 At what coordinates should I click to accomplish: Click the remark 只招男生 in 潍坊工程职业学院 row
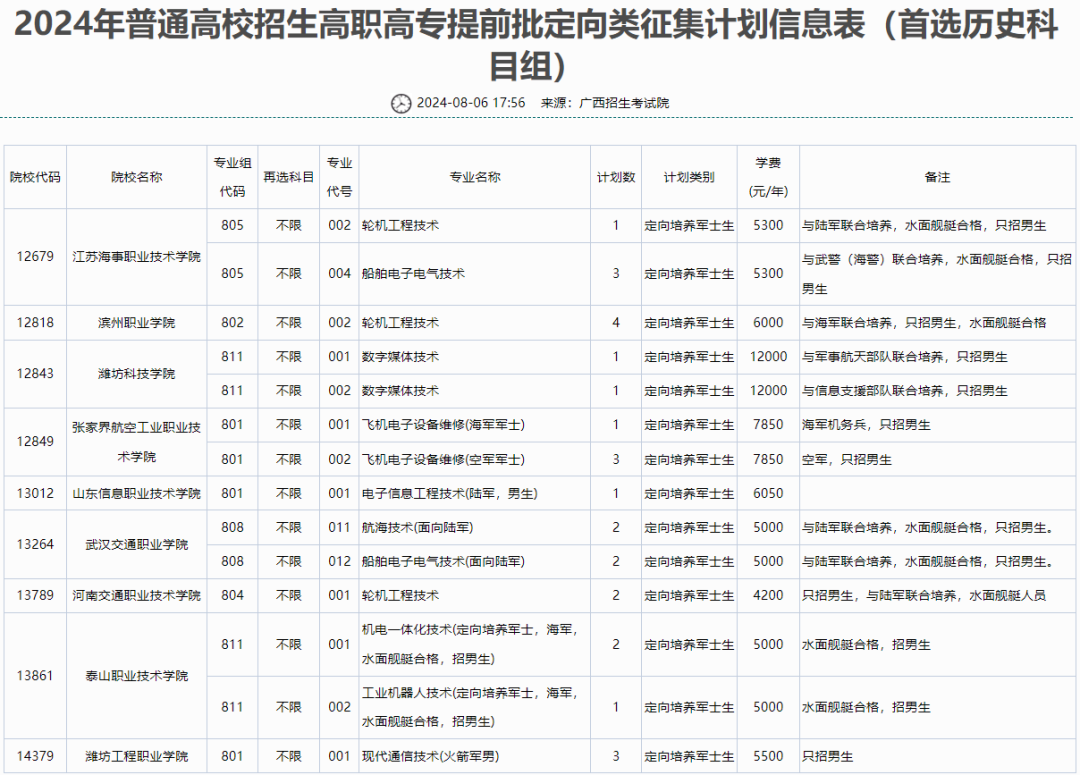827,756
